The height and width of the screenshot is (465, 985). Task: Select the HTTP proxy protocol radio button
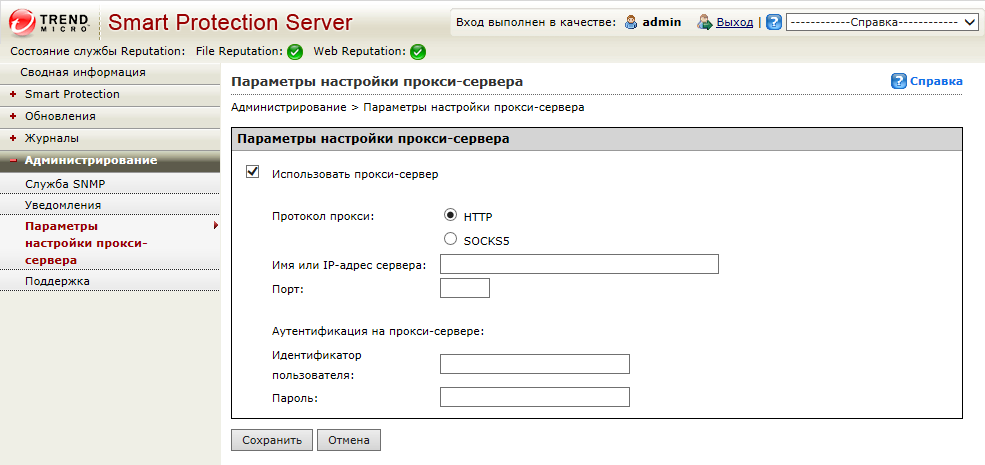coord(450,215)
